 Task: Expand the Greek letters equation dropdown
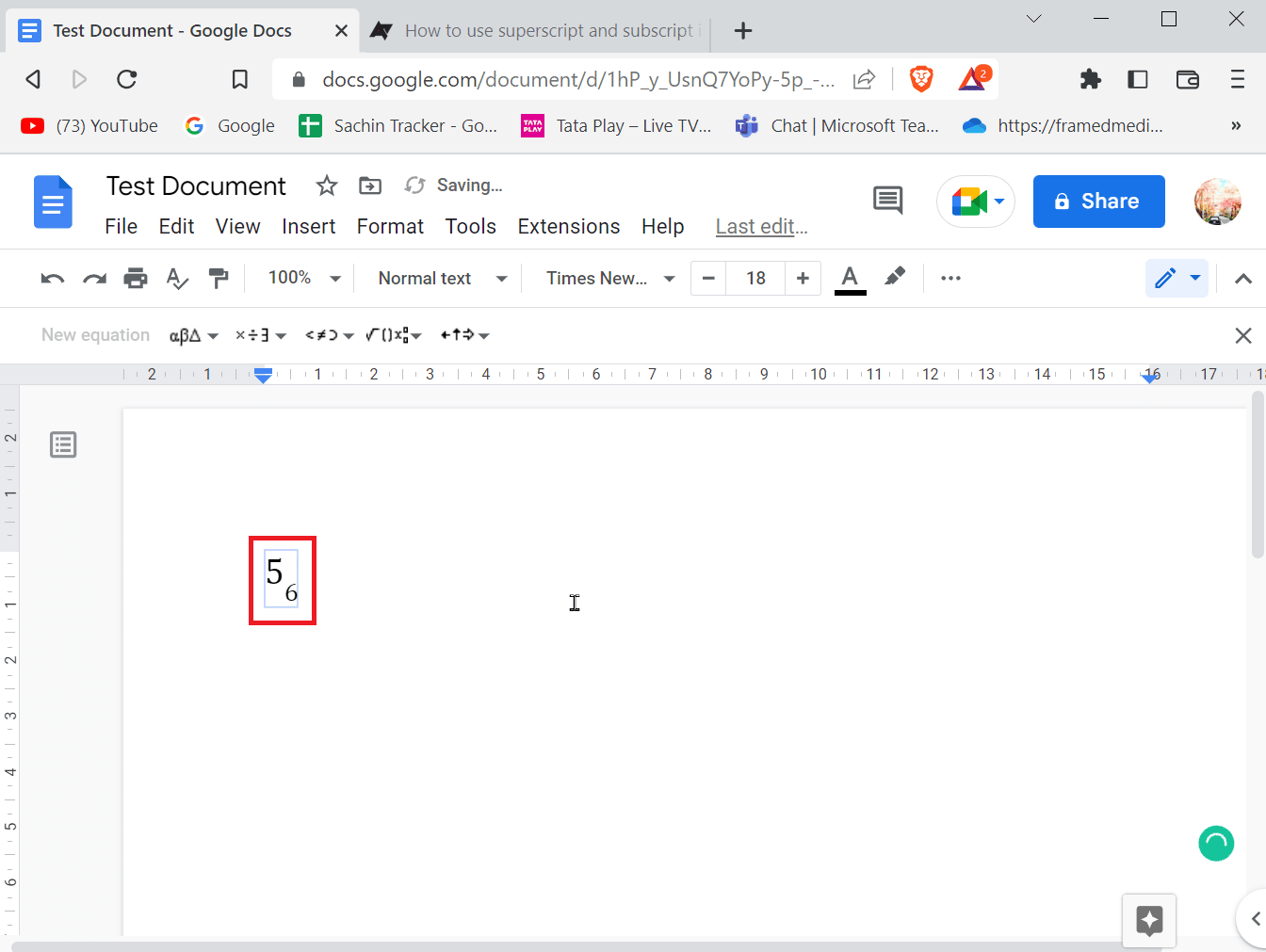[194, 335]
